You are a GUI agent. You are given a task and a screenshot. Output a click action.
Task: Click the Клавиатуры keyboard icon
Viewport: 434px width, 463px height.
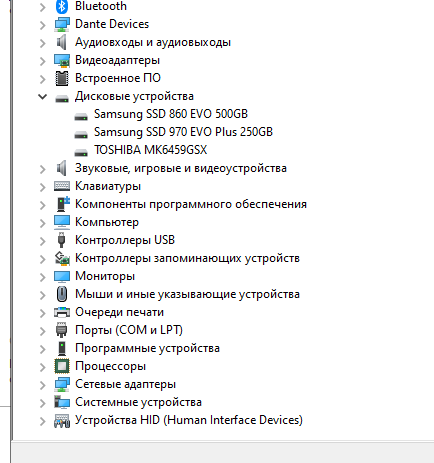point(62,186)
